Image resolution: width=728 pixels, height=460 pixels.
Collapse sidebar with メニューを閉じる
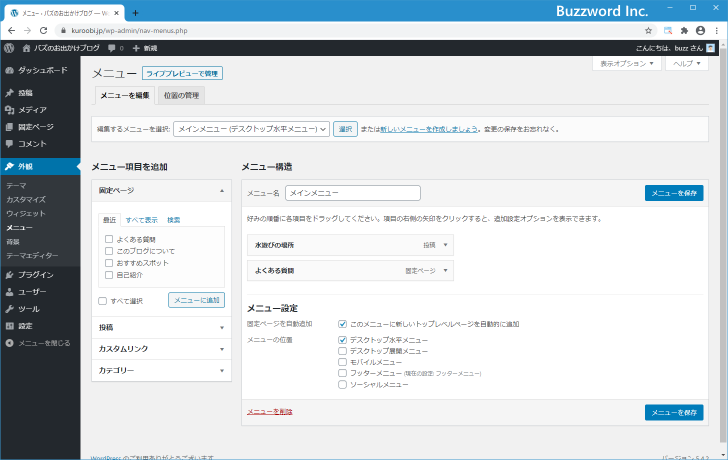pyautogui.click(x=44, y=343)
